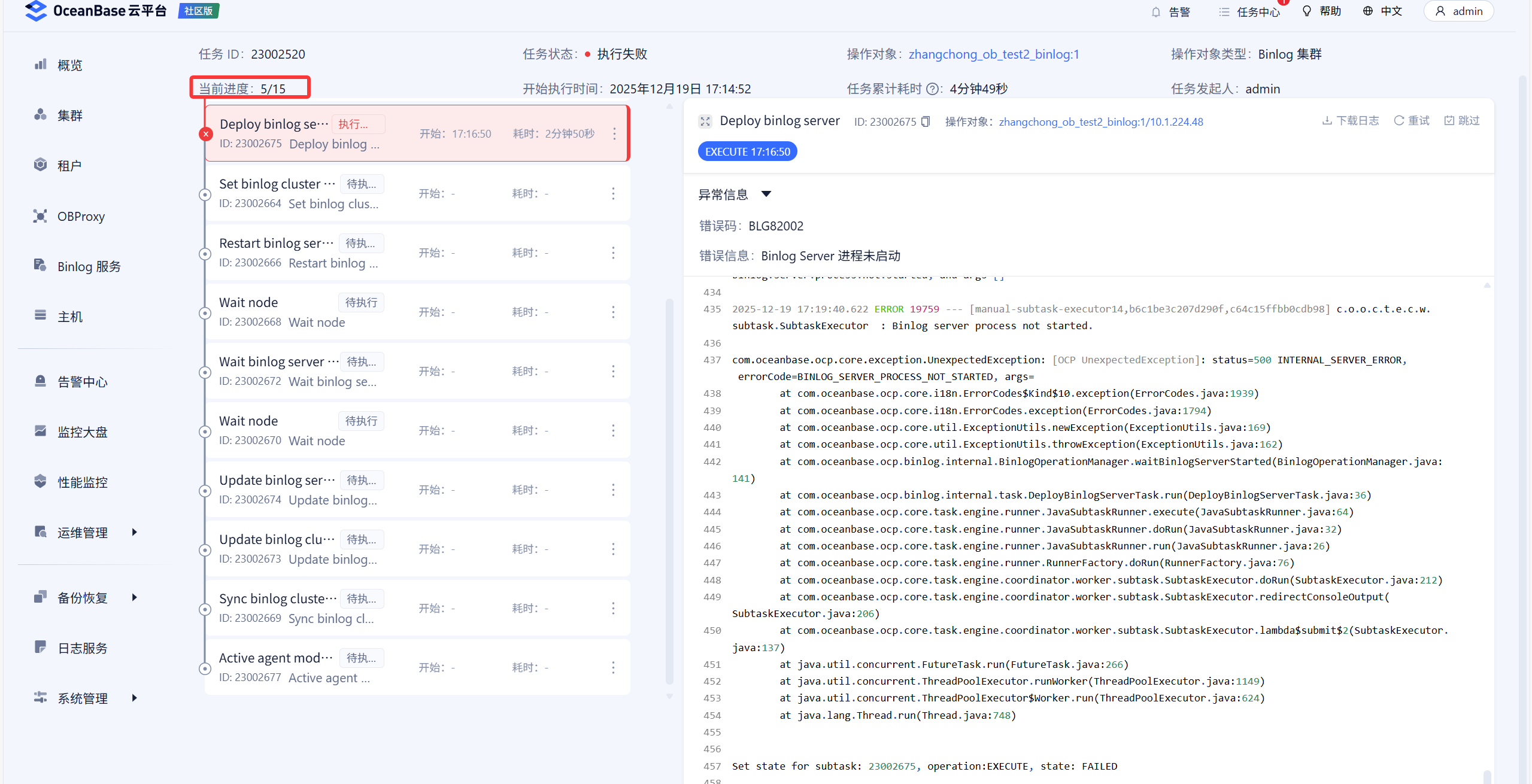Click the expand icon beside Deploy binlog server title

pos(705,121)
